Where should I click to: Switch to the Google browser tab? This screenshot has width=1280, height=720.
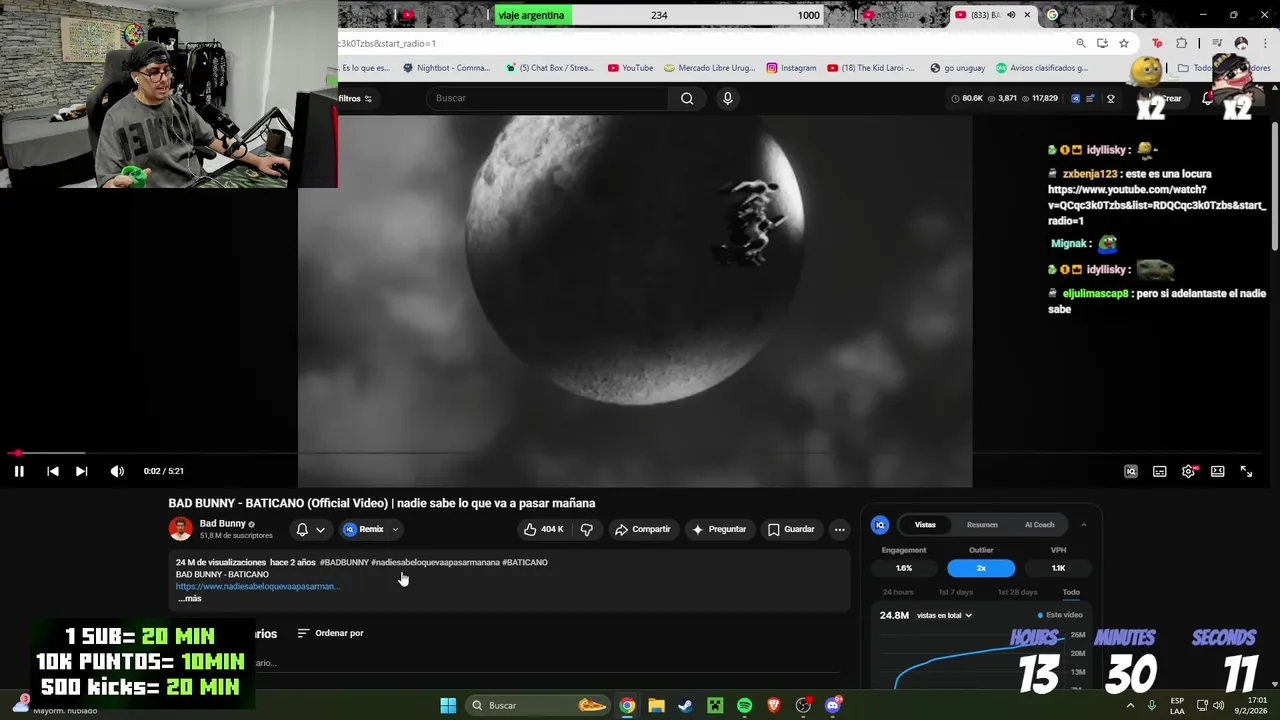click(x=1052, y=15)
